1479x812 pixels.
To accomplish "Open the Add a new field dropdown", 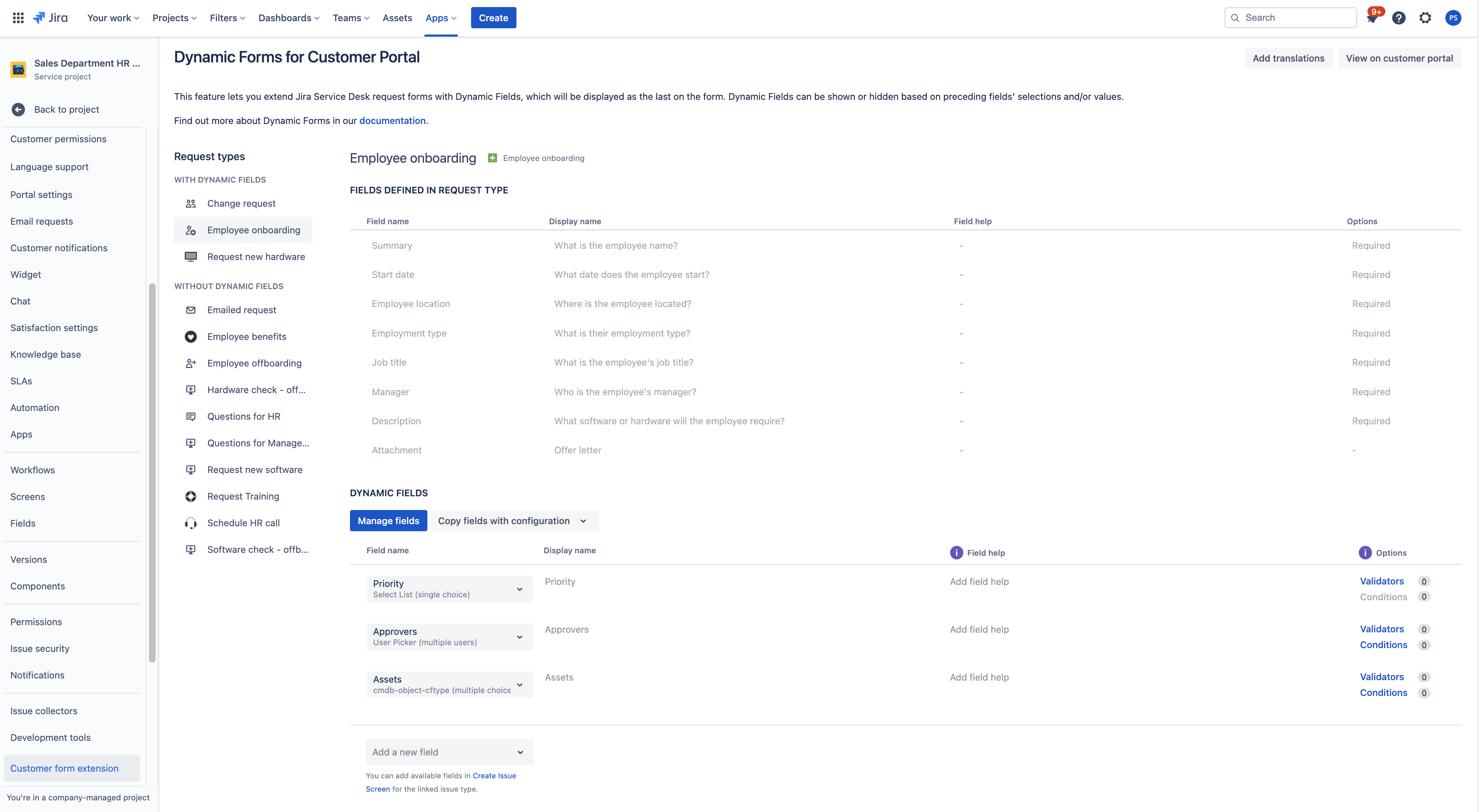I will point(449,752).
